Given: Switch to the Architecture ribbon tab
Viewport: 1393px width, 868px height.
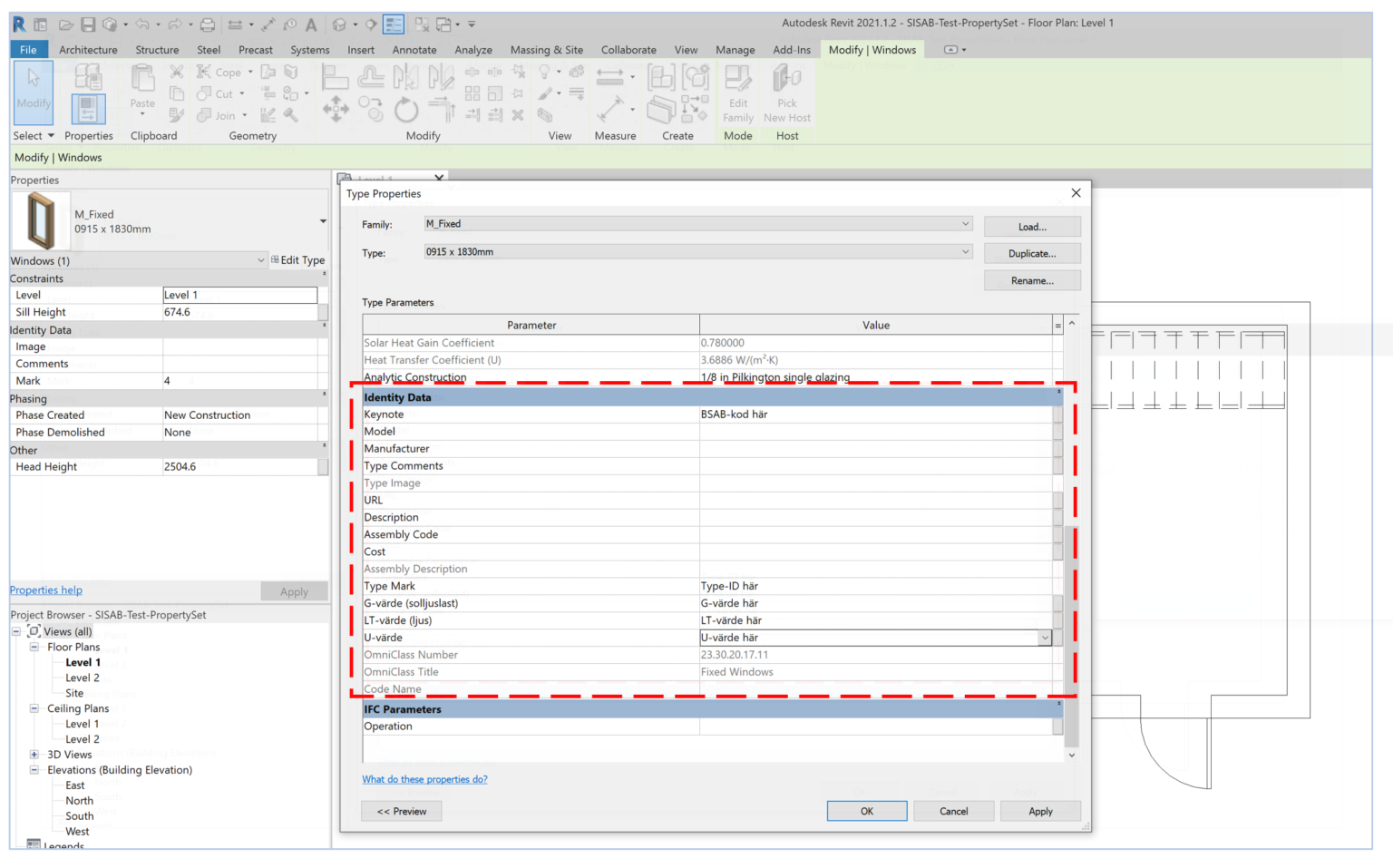Looking at the screenshot, I should coord(88,50).
